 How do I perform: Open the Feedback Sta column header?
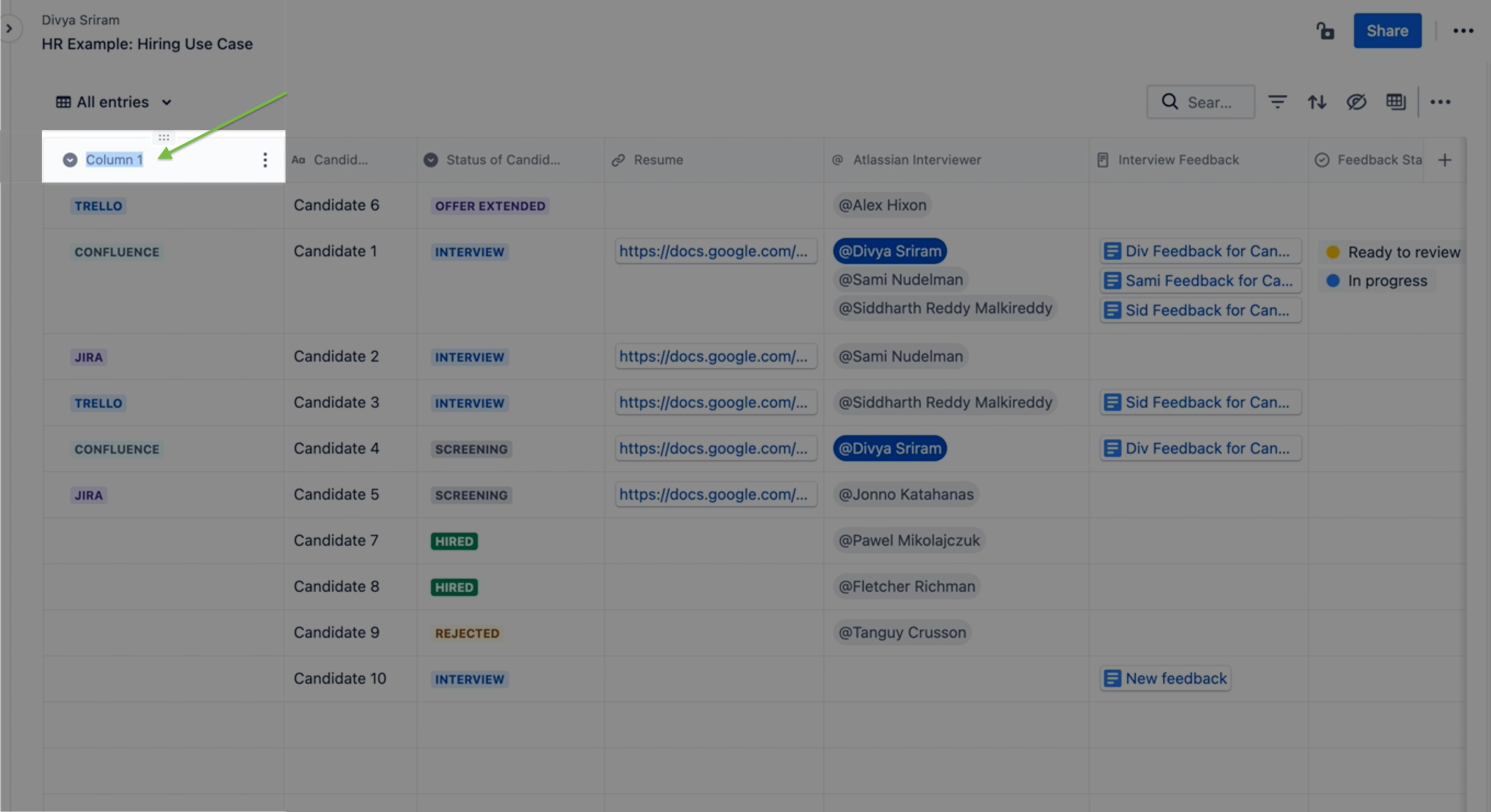coord(1366,160)
